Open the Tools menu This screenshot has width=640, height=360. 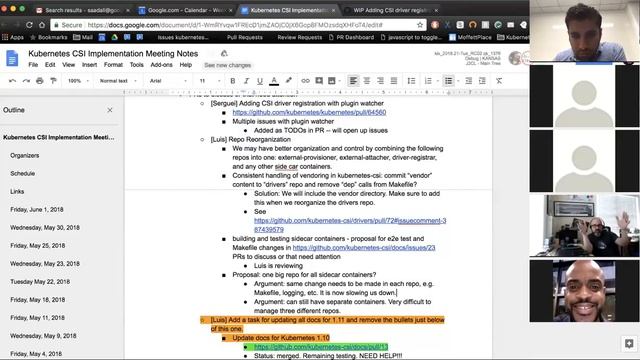(x=137, y=65)
